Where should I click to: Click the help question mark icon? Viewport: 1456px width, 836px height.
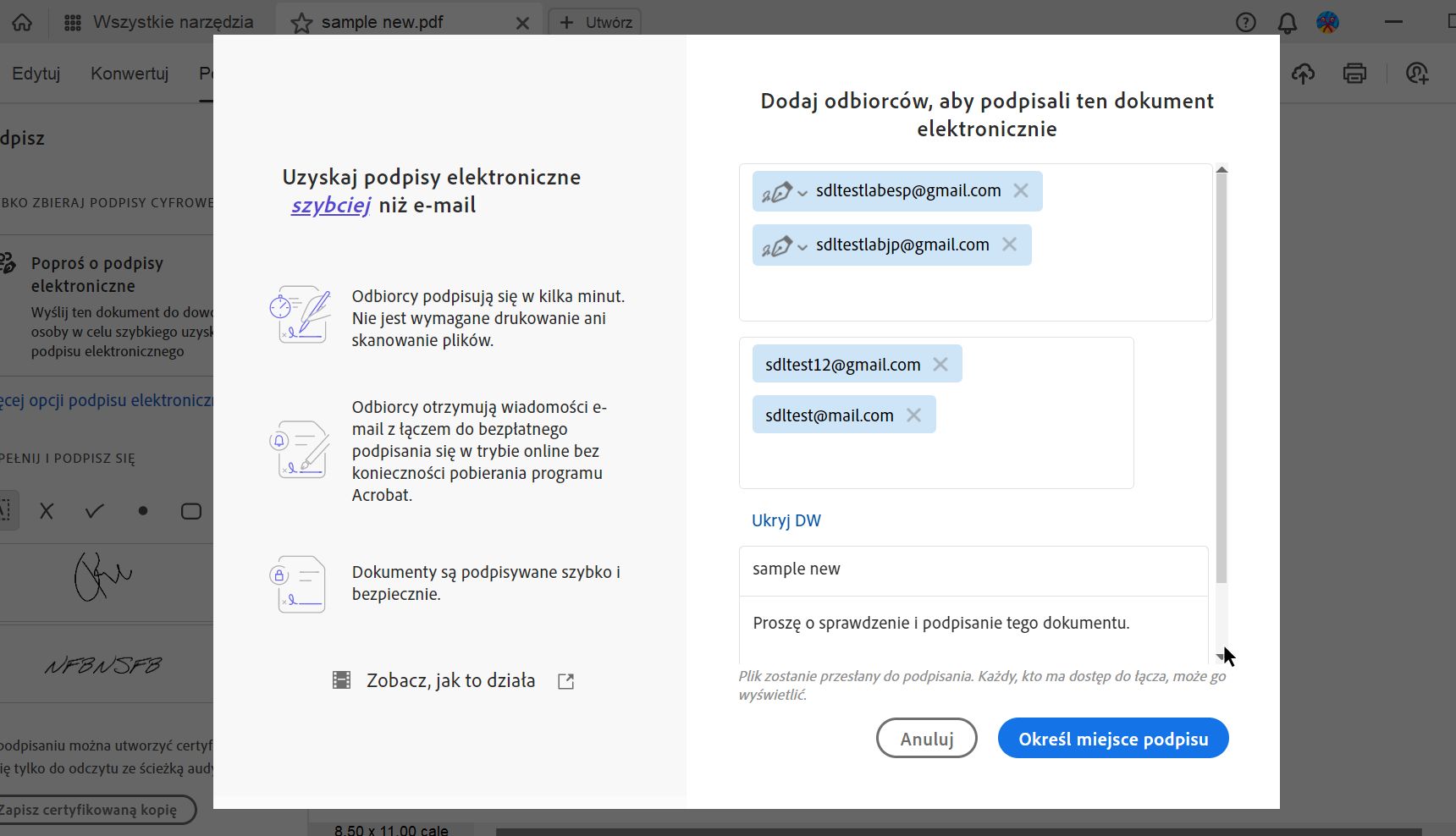point(1246,23)
